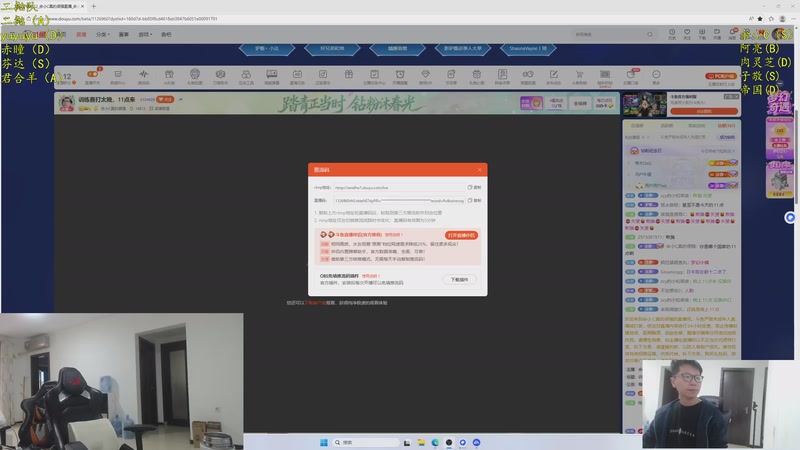Image resolution: width=800 pixels, height=450 pixels.
Task: Click the chain link icon in toolbar
Action: point(528,74)
